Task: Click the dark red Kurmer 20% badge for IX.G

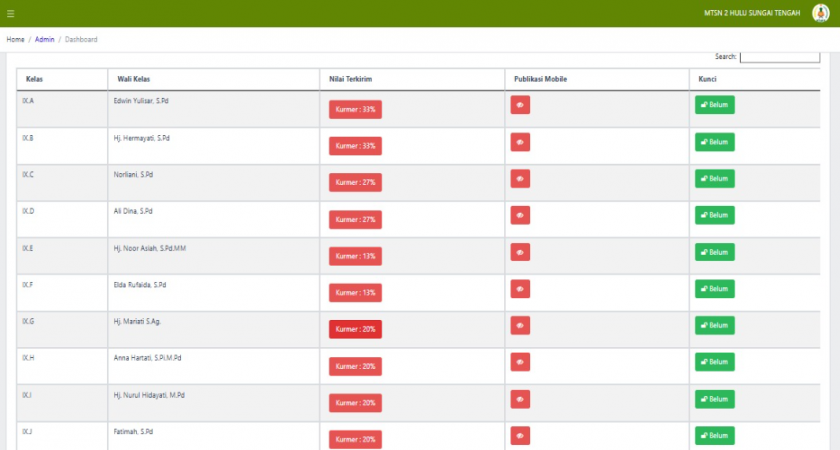Action: point(355,329)
